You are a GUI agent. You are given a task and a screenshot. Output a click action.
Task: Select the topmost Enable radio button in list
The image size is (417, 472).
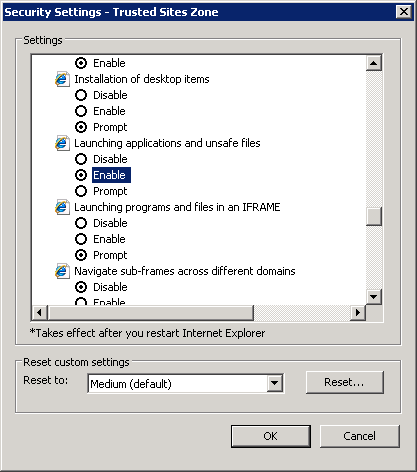pyautogui.click(x=81, y=63)
